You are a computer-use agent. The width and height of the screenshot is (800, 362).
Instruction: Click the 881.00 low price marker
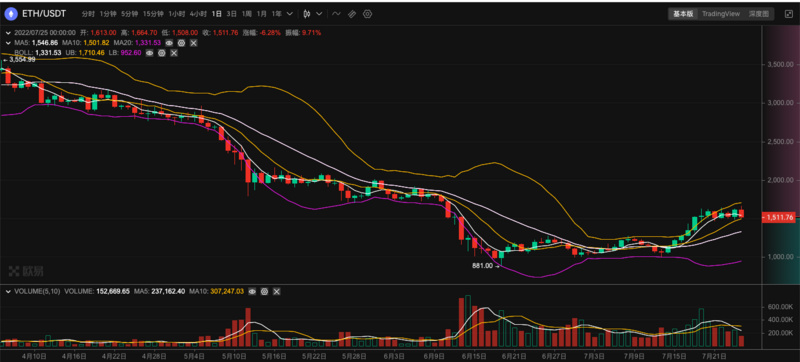[x=483, y=266]
